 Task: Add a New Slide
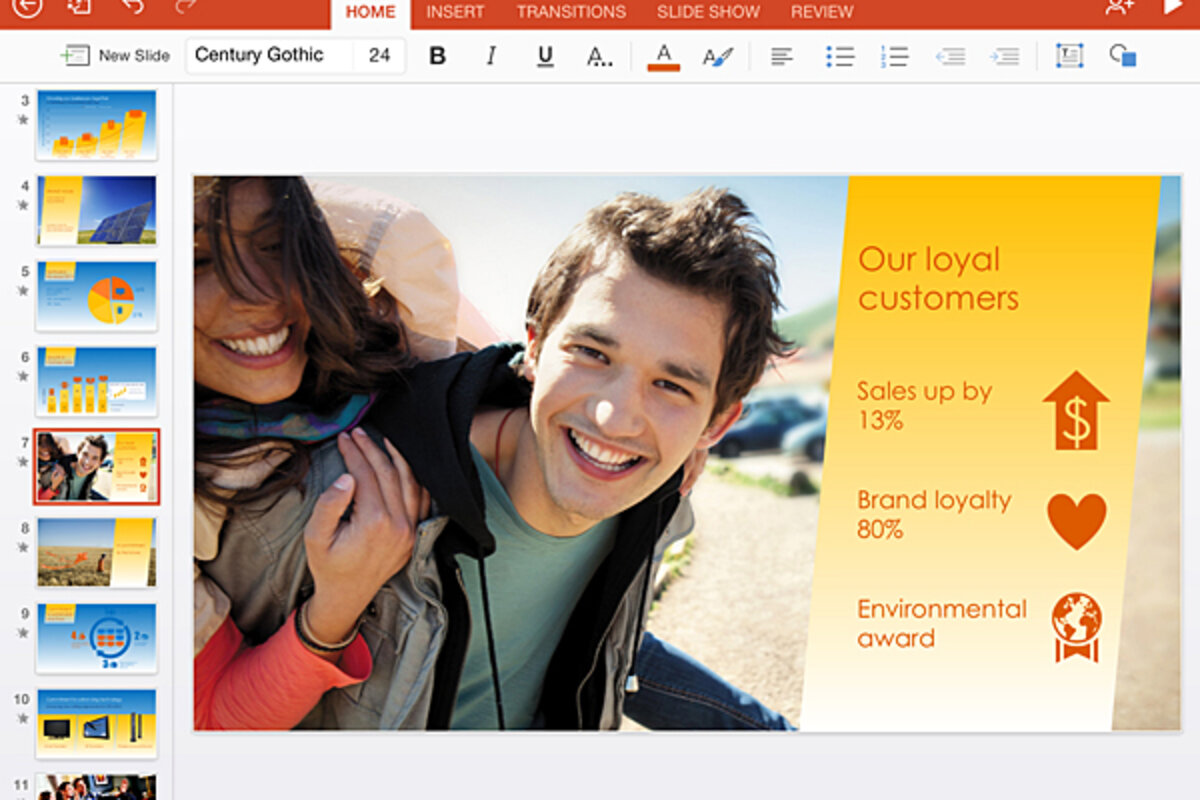pyautogui.click(x=116, y=56)
